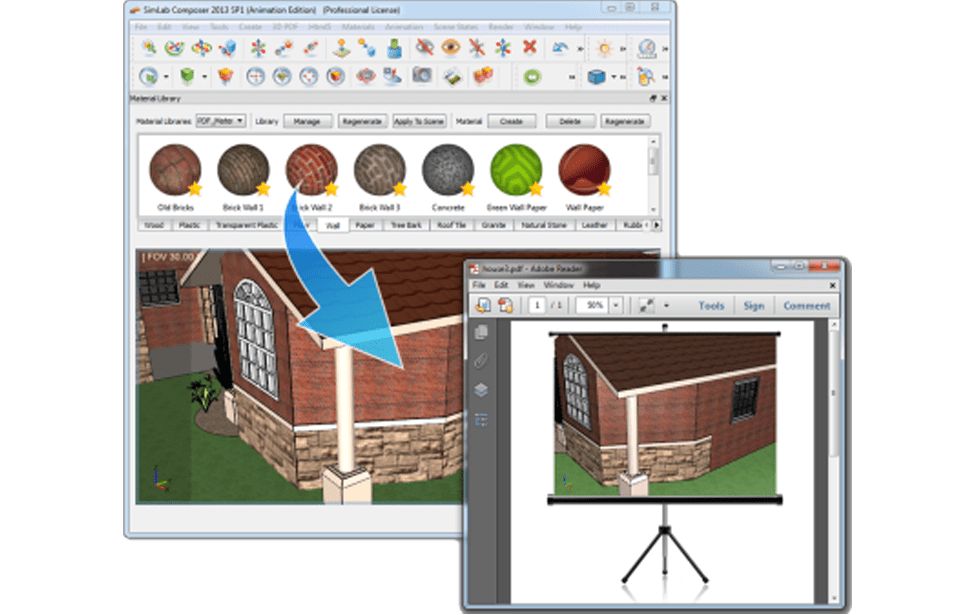This screenshot has width=973, height=615.
Task: Select the Brick Wall 3 material
Action: coord(380,170)
